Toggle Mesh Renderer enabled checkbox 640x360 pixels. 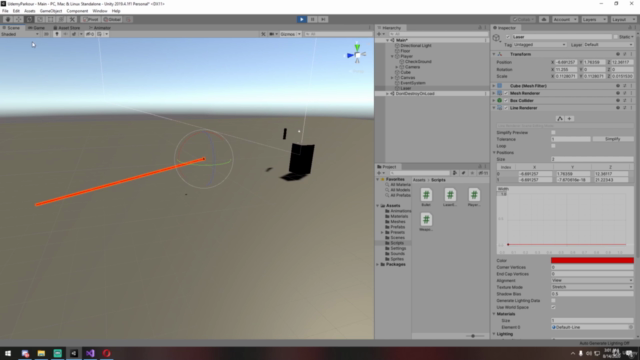[506, 93]
